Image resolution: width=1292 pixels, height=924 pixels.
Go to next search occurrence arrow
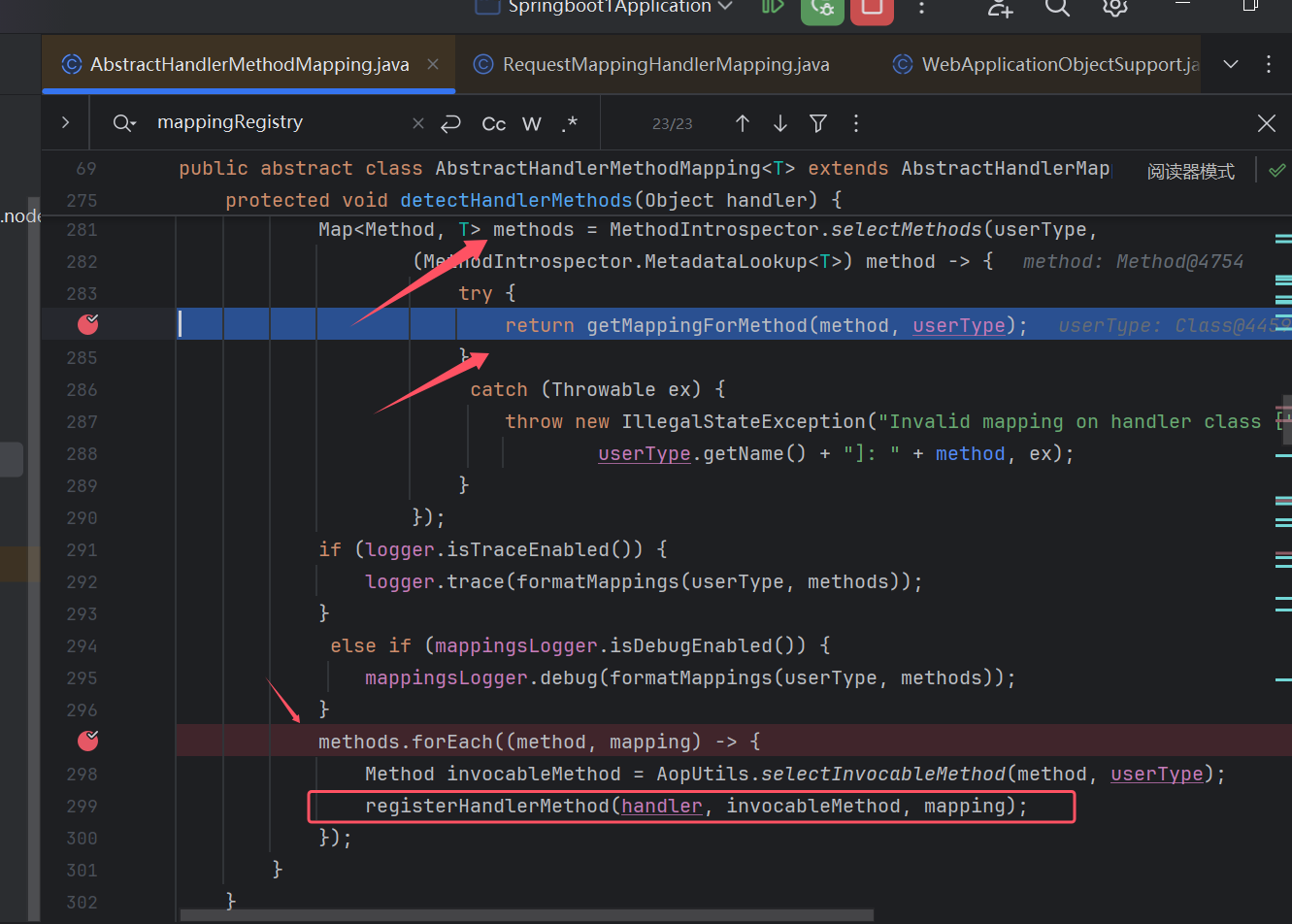tap(780, 123)
